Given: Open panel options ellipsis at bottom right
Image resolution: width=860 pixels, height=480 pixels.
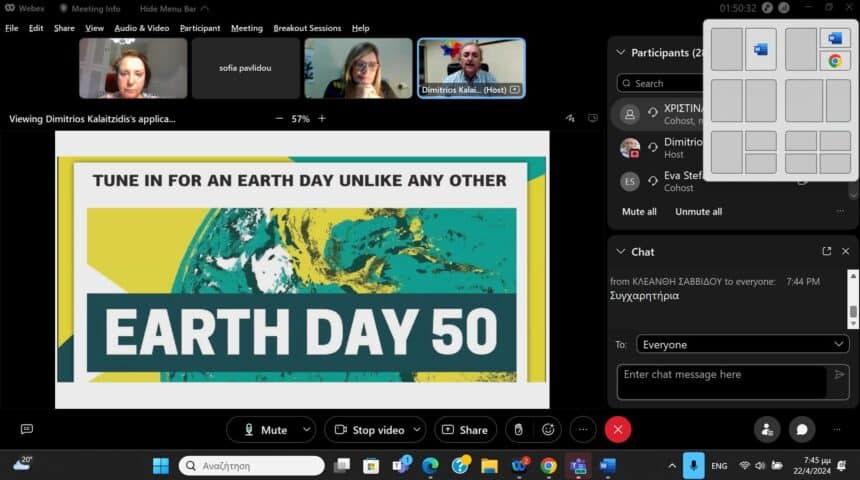Looking at the screenshot, I should (x=837, y=430).
